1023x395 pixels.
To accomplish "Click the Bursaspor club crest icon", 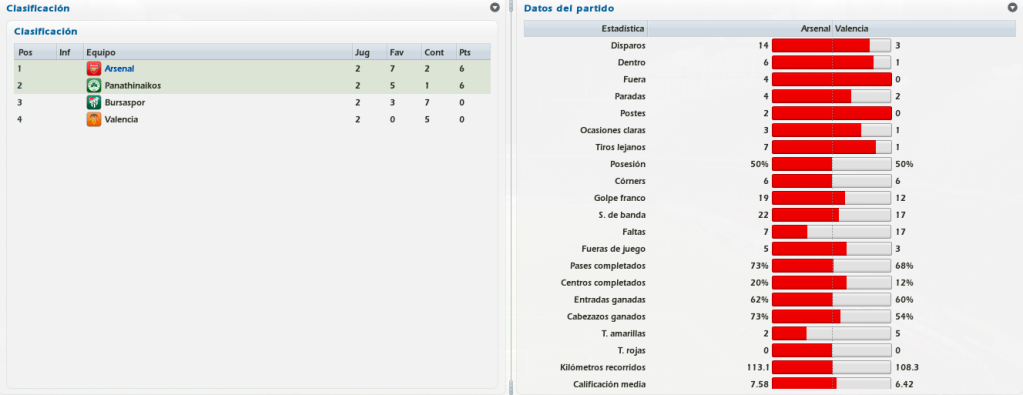I will [93, 103].
